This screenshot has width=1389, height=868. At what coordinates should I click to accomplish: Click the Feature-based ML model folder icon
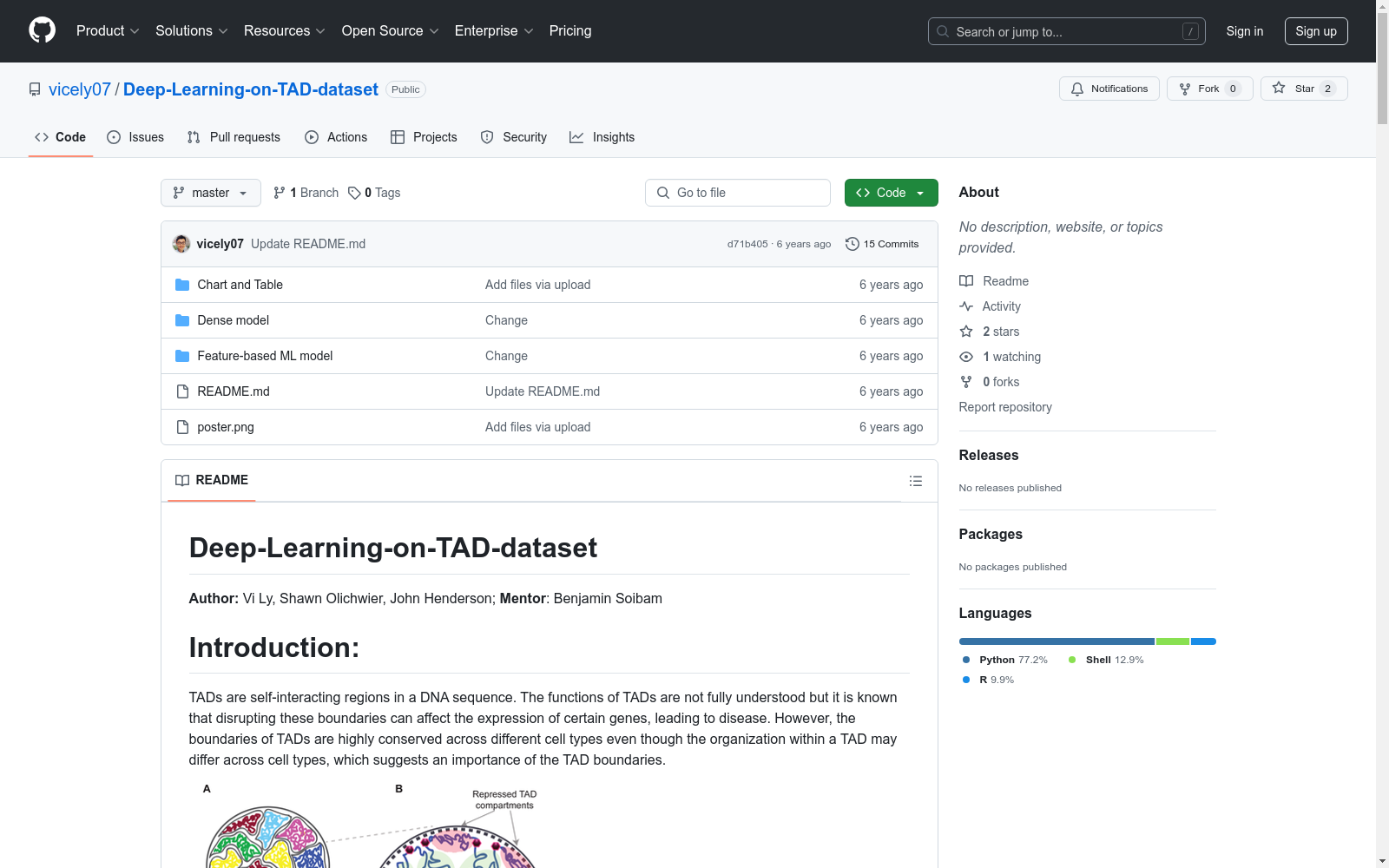pos(182,356)
